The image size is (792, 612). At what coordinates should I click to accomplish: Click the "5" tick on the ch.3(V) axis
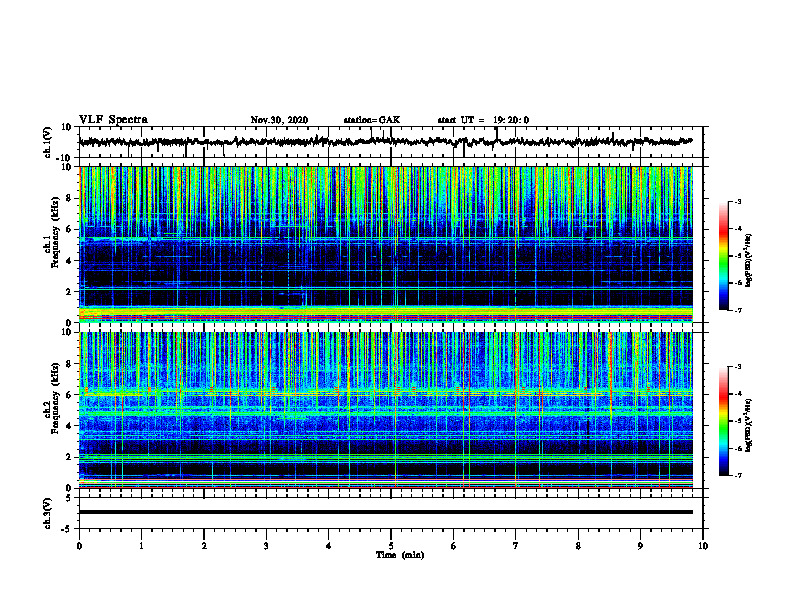click(69, 498)
